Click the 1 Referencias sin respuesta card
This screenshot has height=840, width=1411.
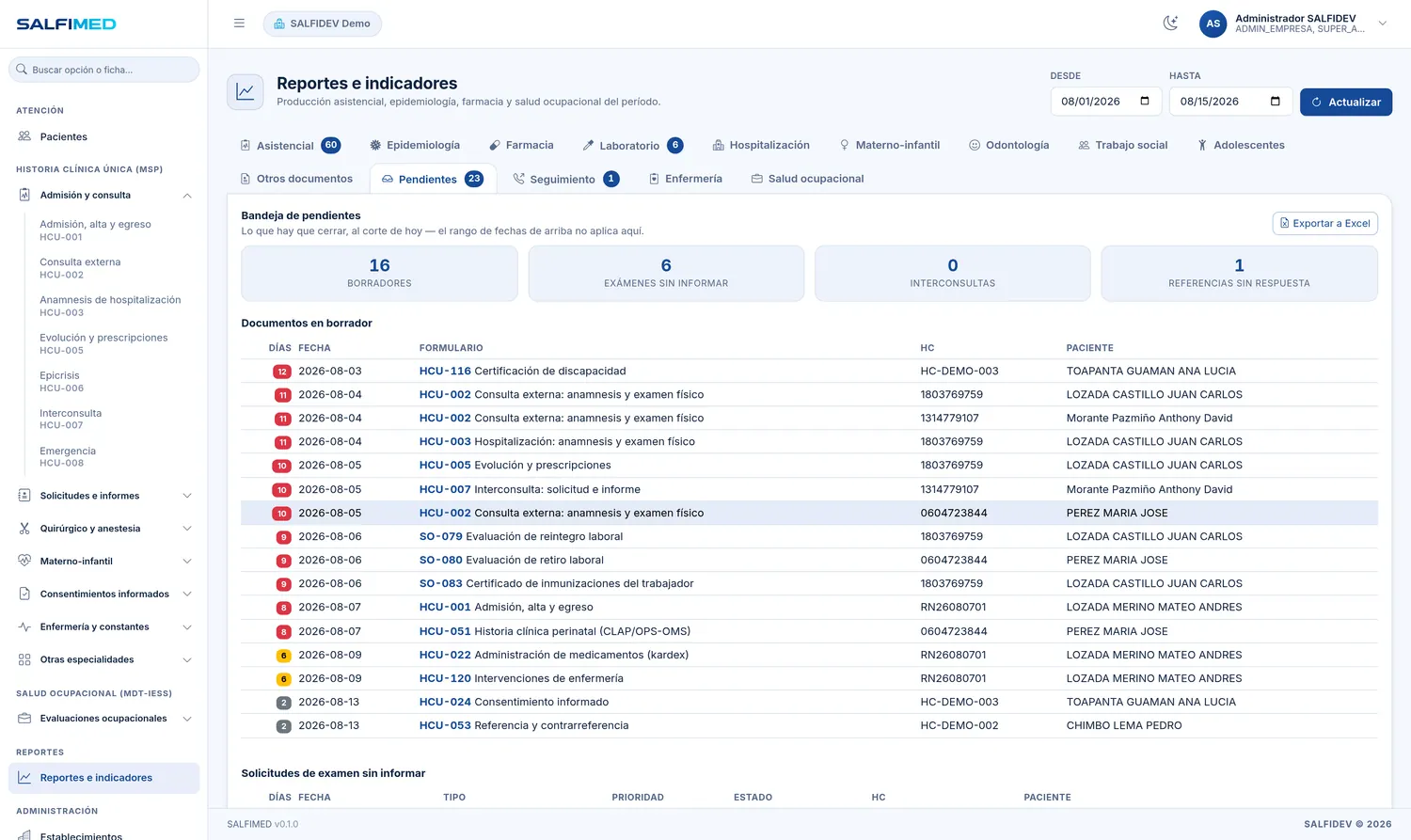click(x=1239, y=274)
